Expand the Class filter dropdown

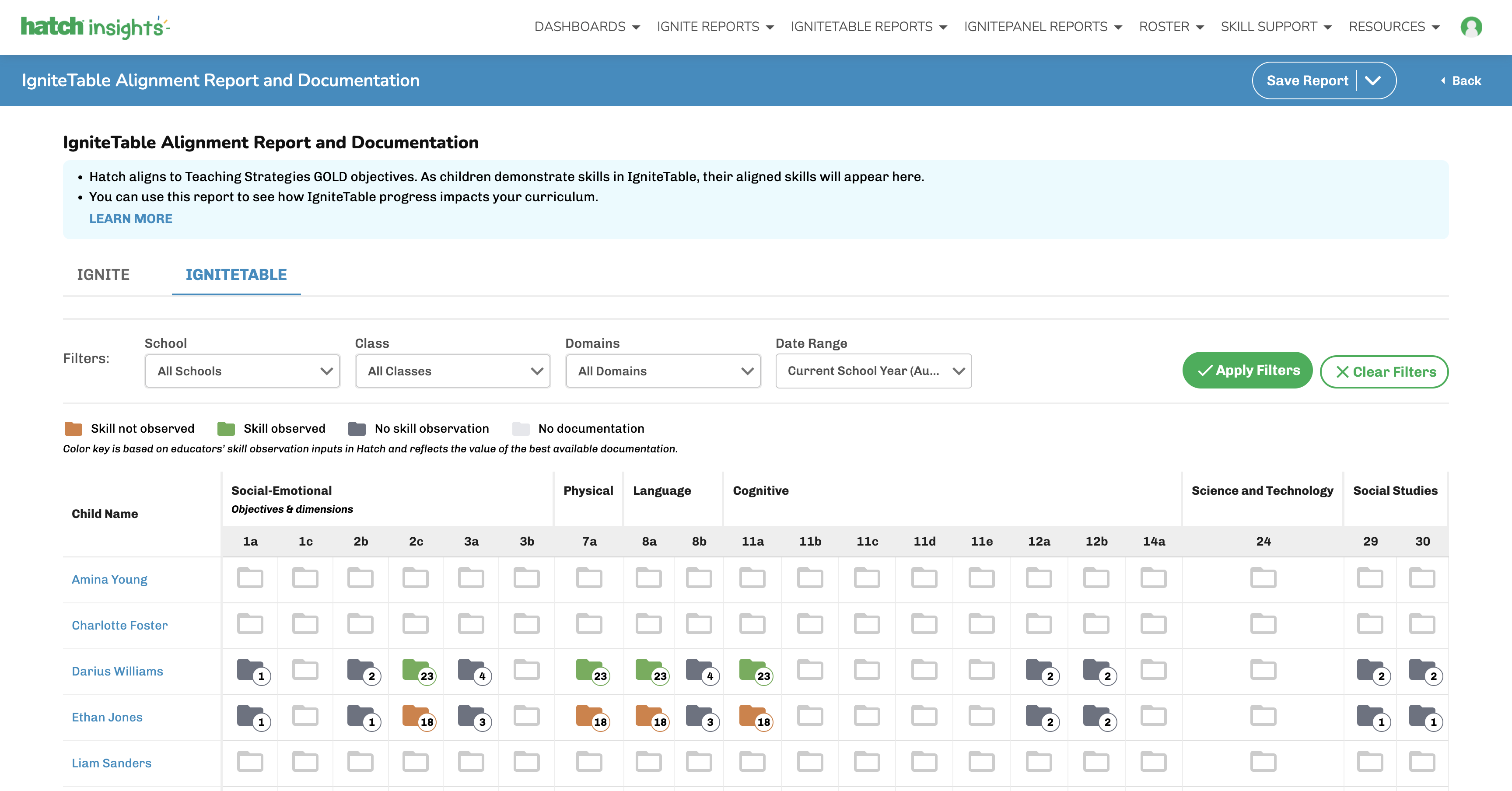pyautogui.click(x=452, y=371)
